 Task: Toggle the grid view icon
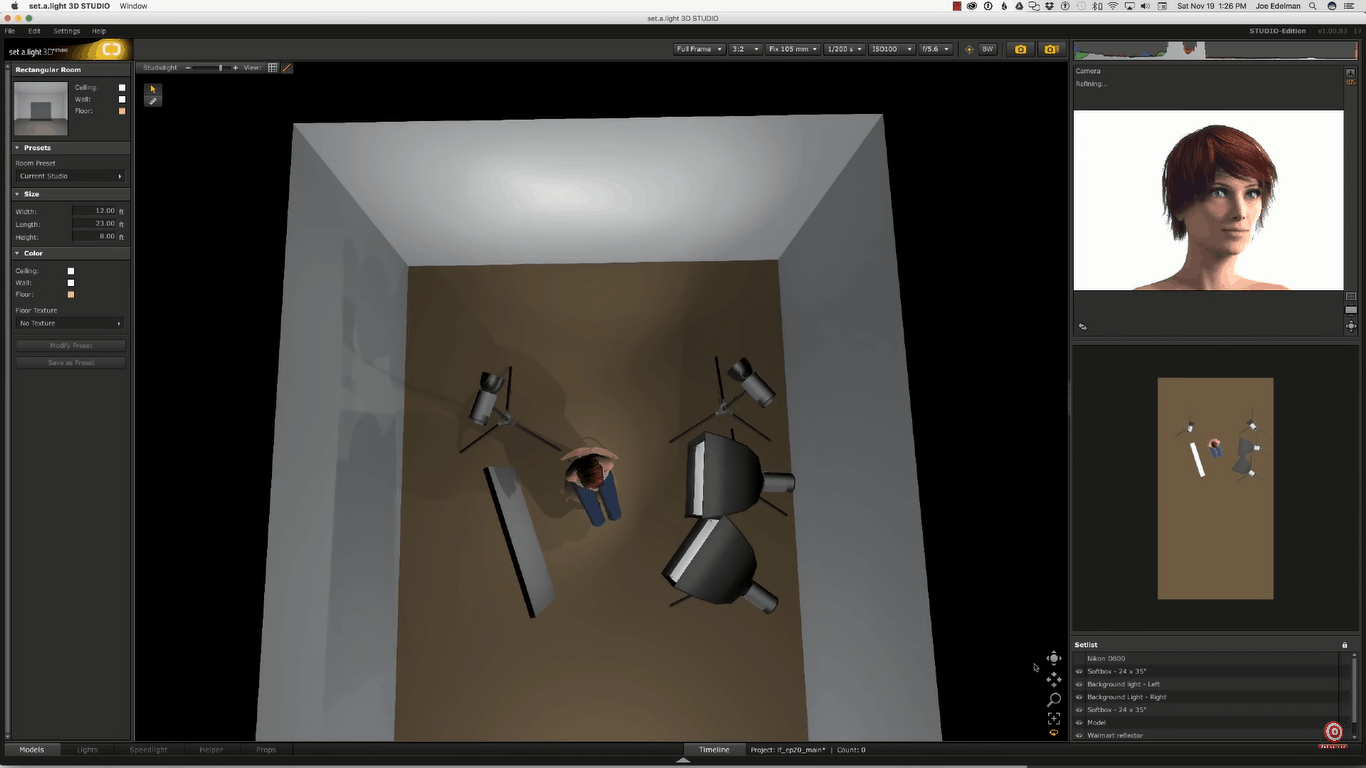(x=273, y=68)
